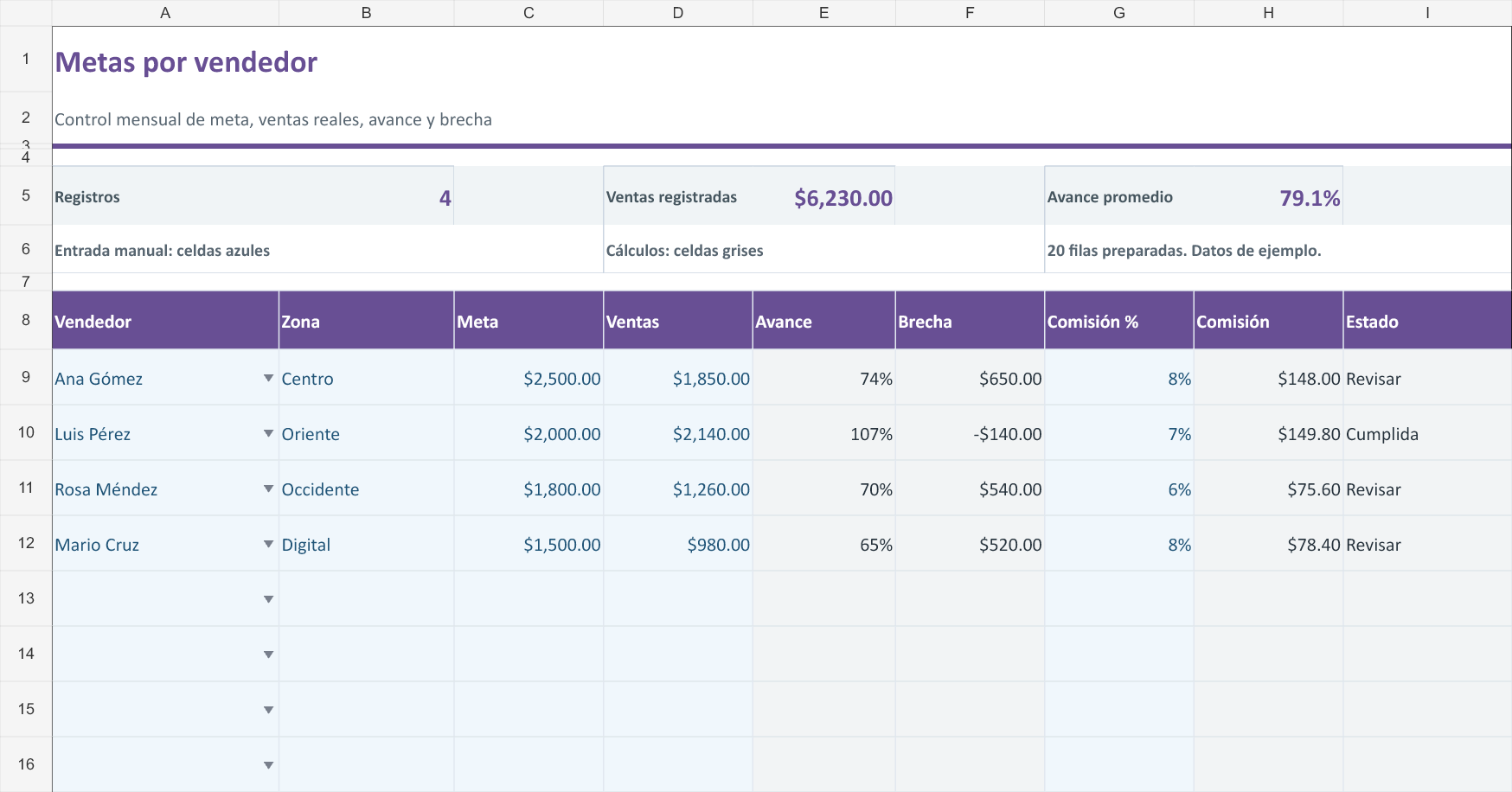Select row 12 header

[26, 544]
